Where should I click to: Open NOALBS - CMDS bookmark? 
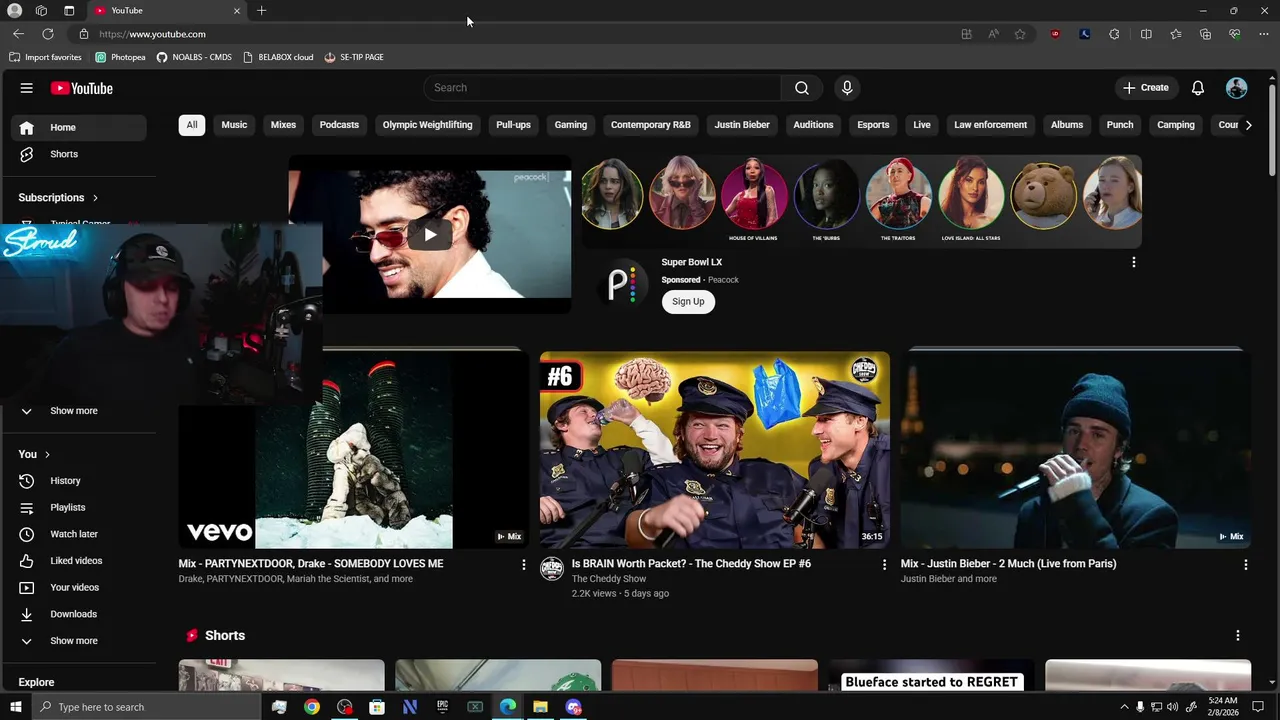[x=194, y=57]
